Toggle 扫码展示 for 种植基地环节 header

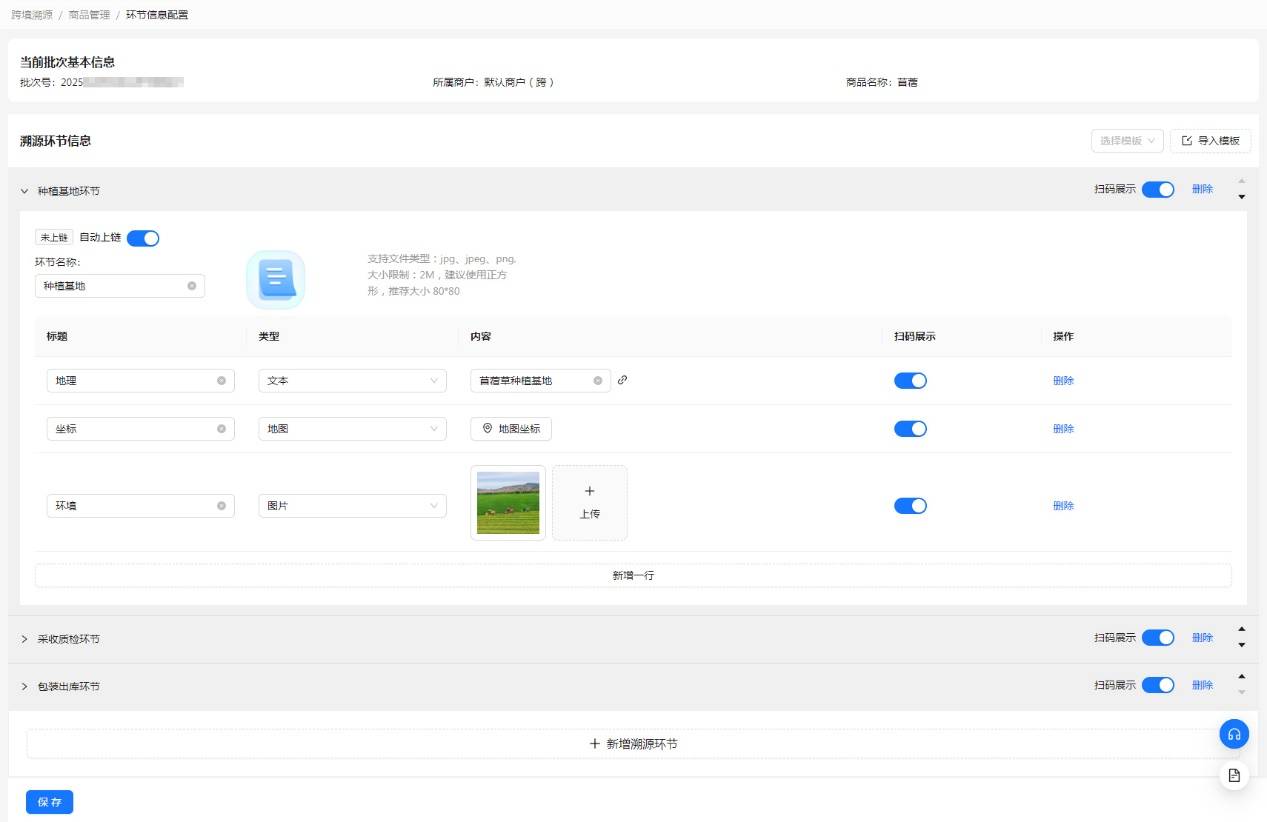1158,189
